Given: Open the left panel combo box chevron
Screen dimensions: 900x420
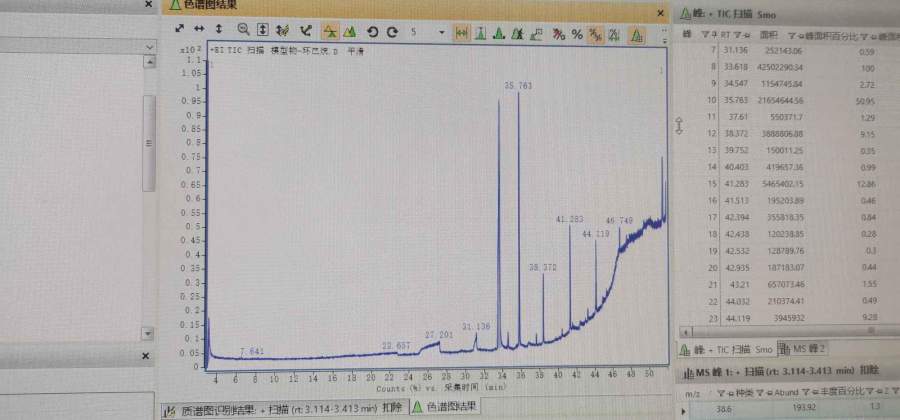Looking at the screenshot, I should 149,47.
